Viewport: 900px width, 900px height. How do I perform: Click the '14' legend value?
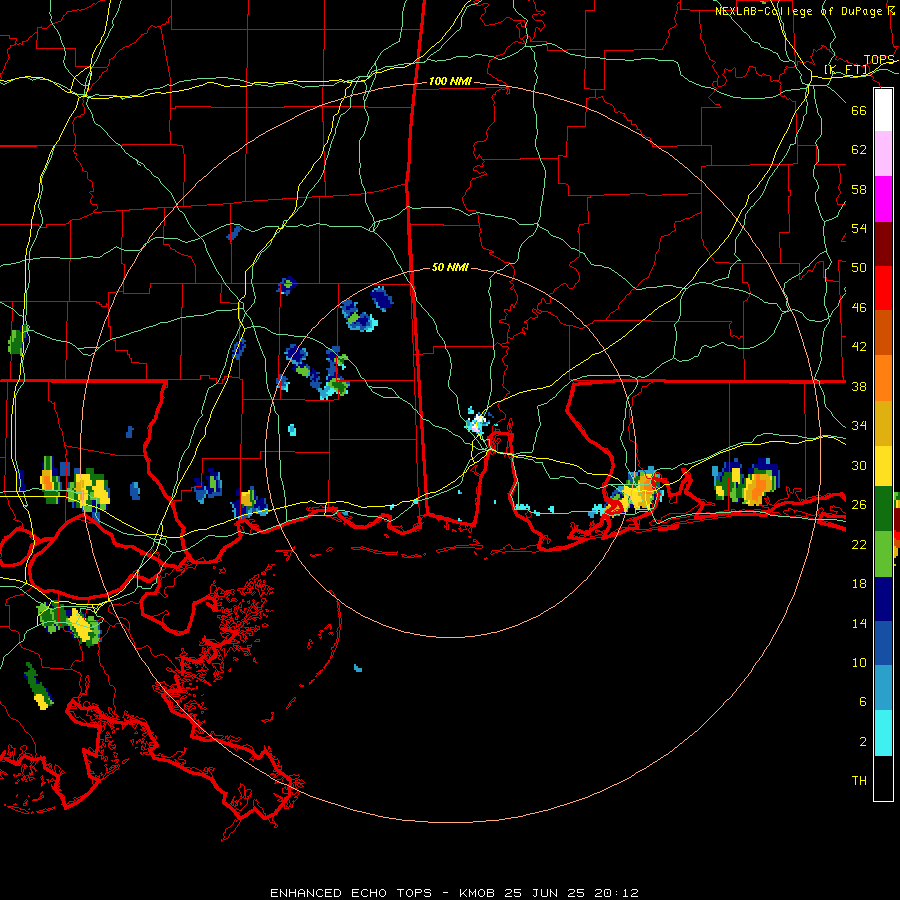click(x=859, y=623)
